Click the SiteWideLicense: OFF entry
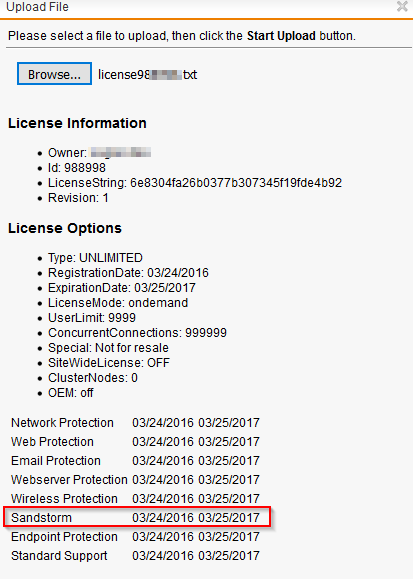This screenshot has height=579, width=413. [x=109, y=363]
